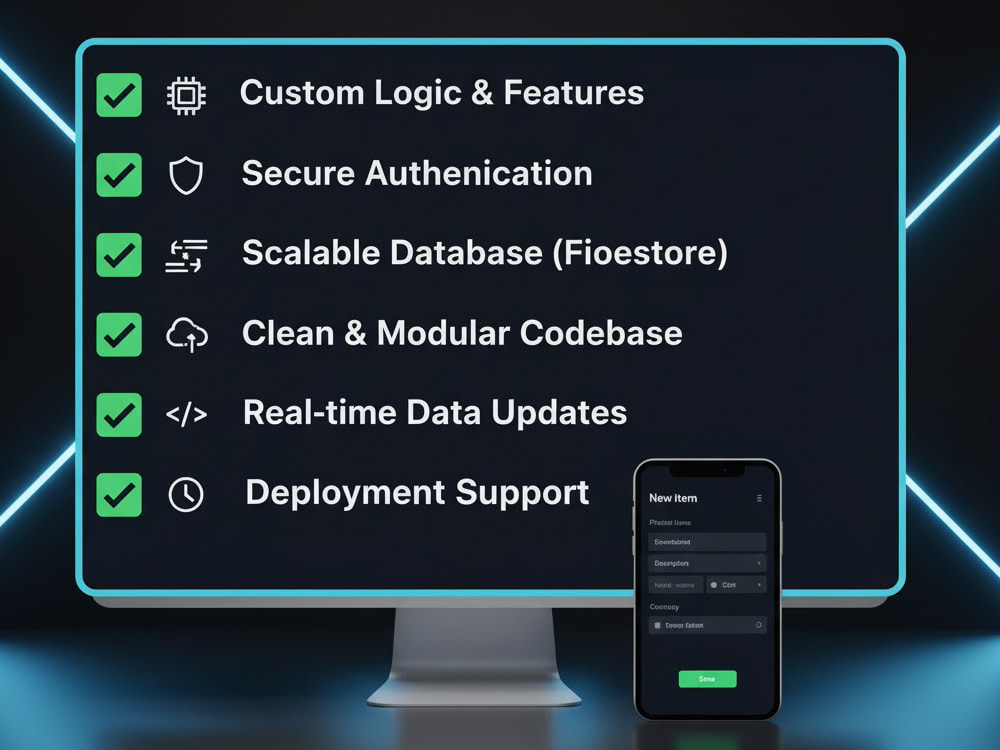The height and width of the screenshot is (750, 1000).
Task: Click the small left input field in the phone's third row
Action: [x=675, y=585]
